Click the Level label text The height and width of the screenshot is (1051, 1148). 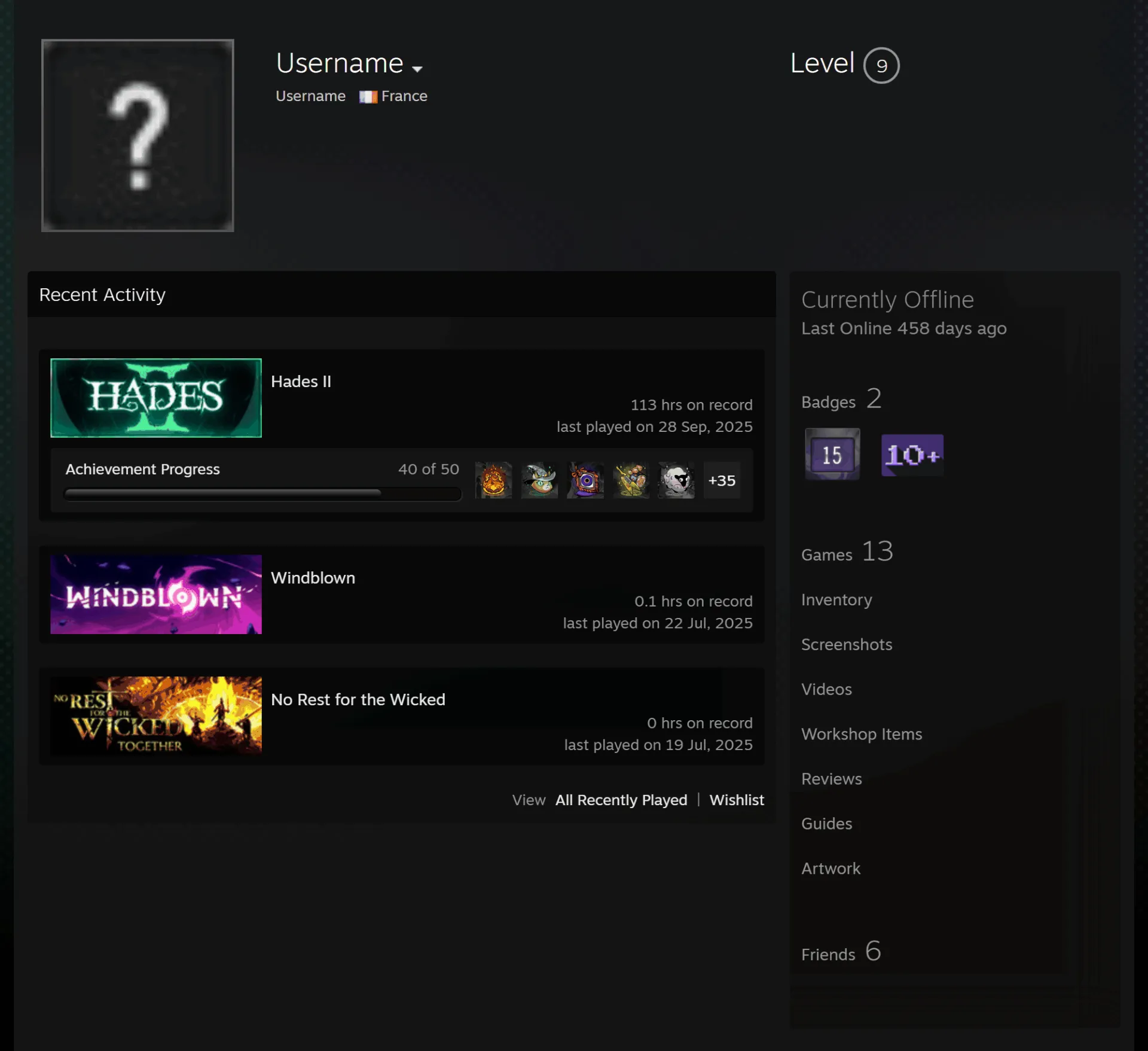pos(822,63)
